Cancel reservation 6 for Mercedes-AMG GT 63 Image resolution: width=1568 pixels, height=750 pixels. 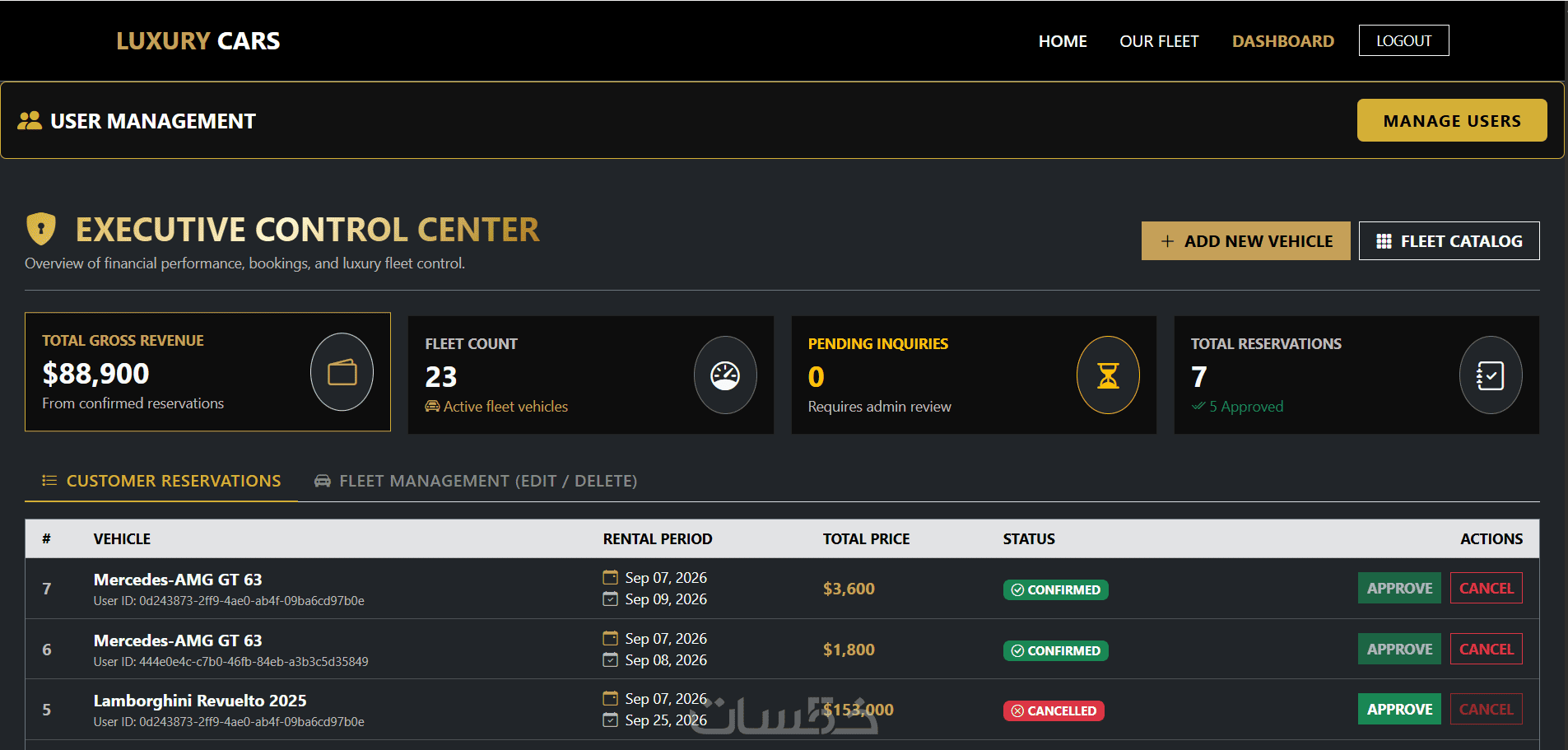(x=1487, y=649)
